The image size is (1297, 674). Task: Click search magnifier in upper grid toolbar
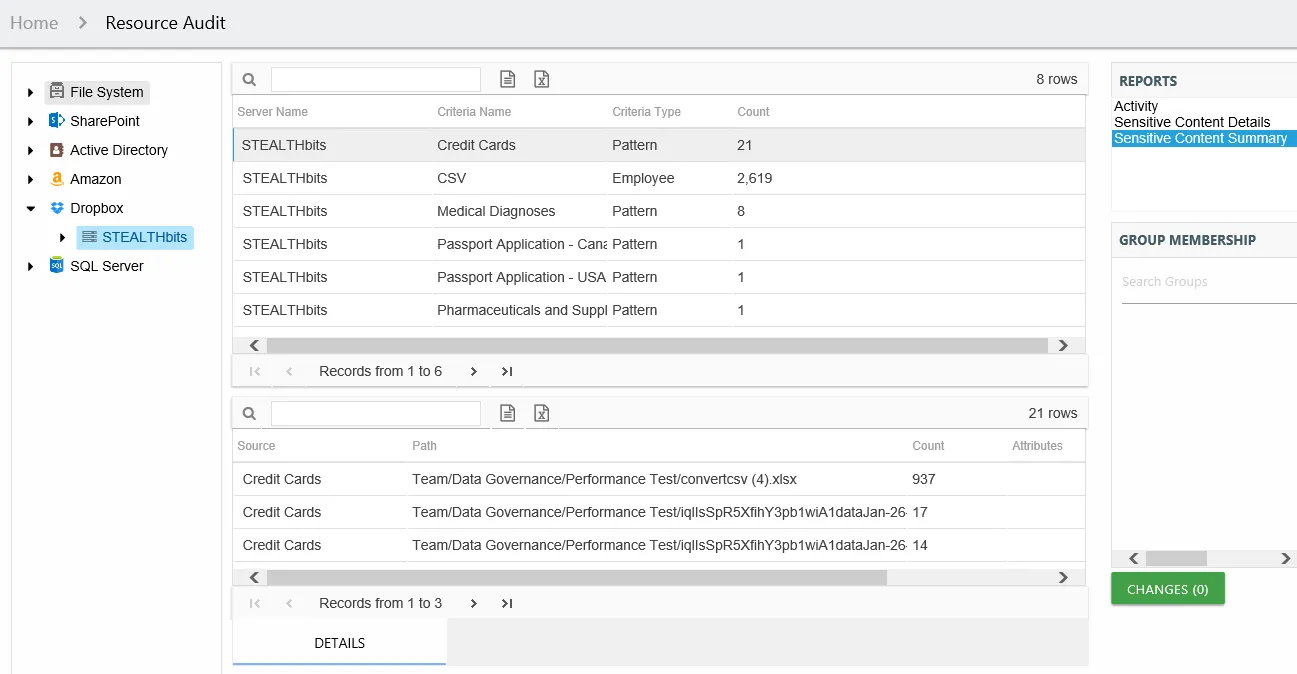coord(250,80)
